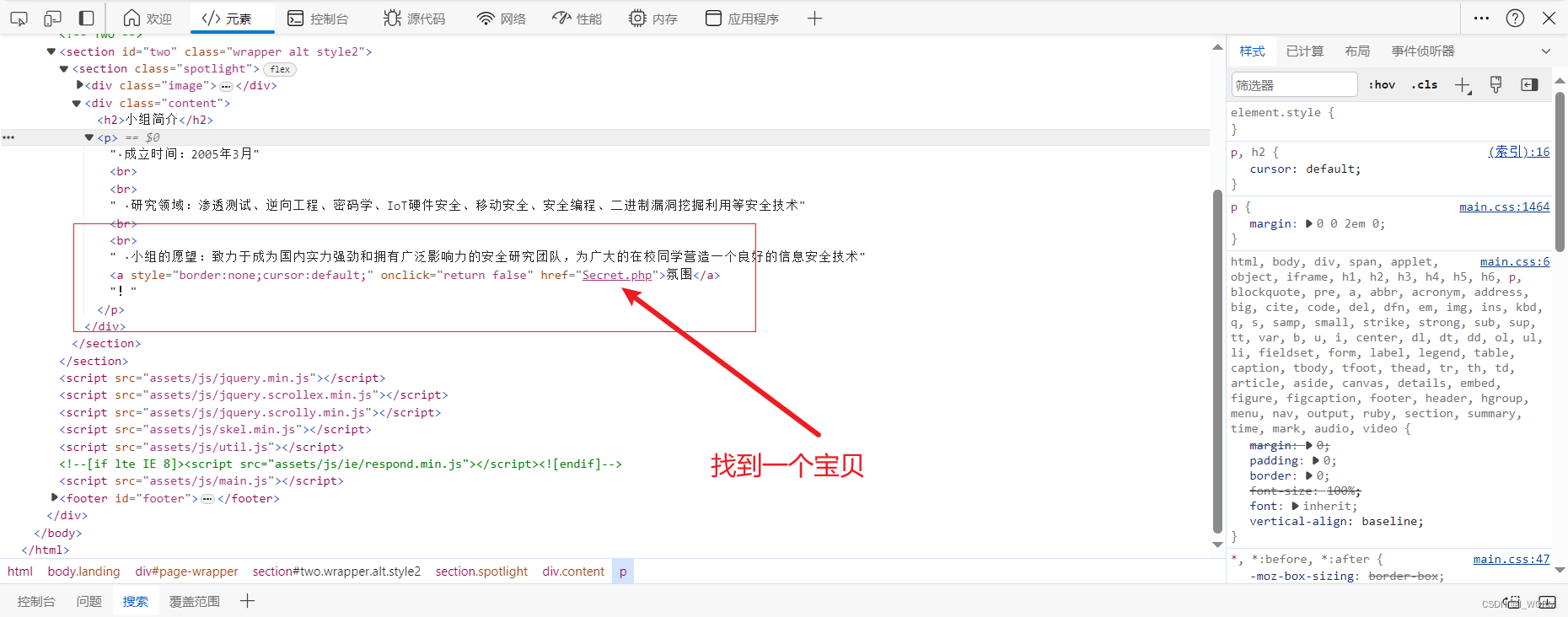Toggle .cls class editor
The height and width of the screenshot is (617, 1568).
point(1425,84)
